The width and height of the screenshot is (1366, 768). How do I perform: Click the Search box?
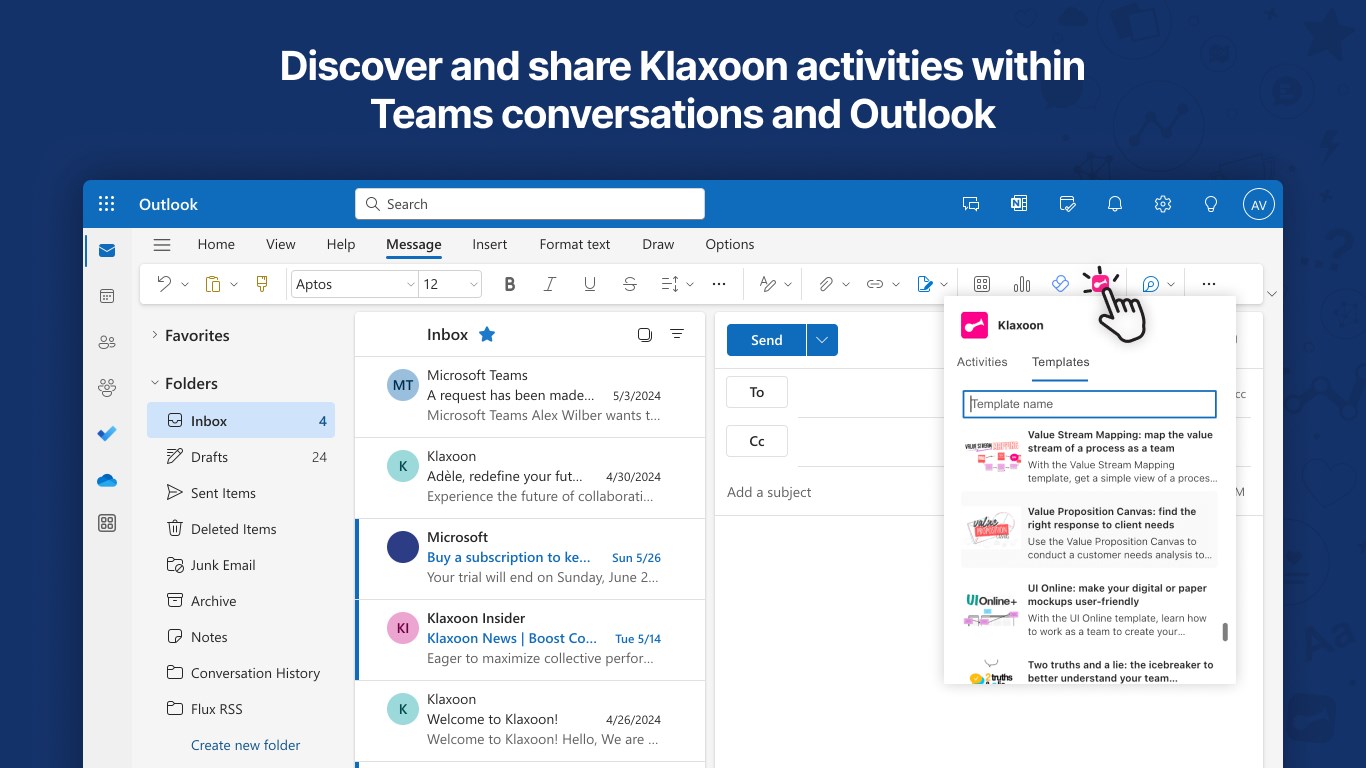click(x=530, y=204)
